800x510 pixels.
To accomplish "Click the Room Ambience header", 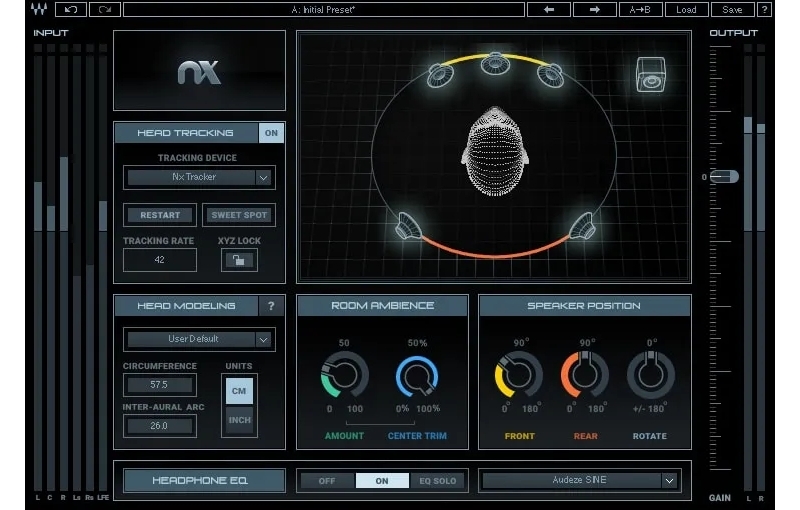I will click(383, 305).
